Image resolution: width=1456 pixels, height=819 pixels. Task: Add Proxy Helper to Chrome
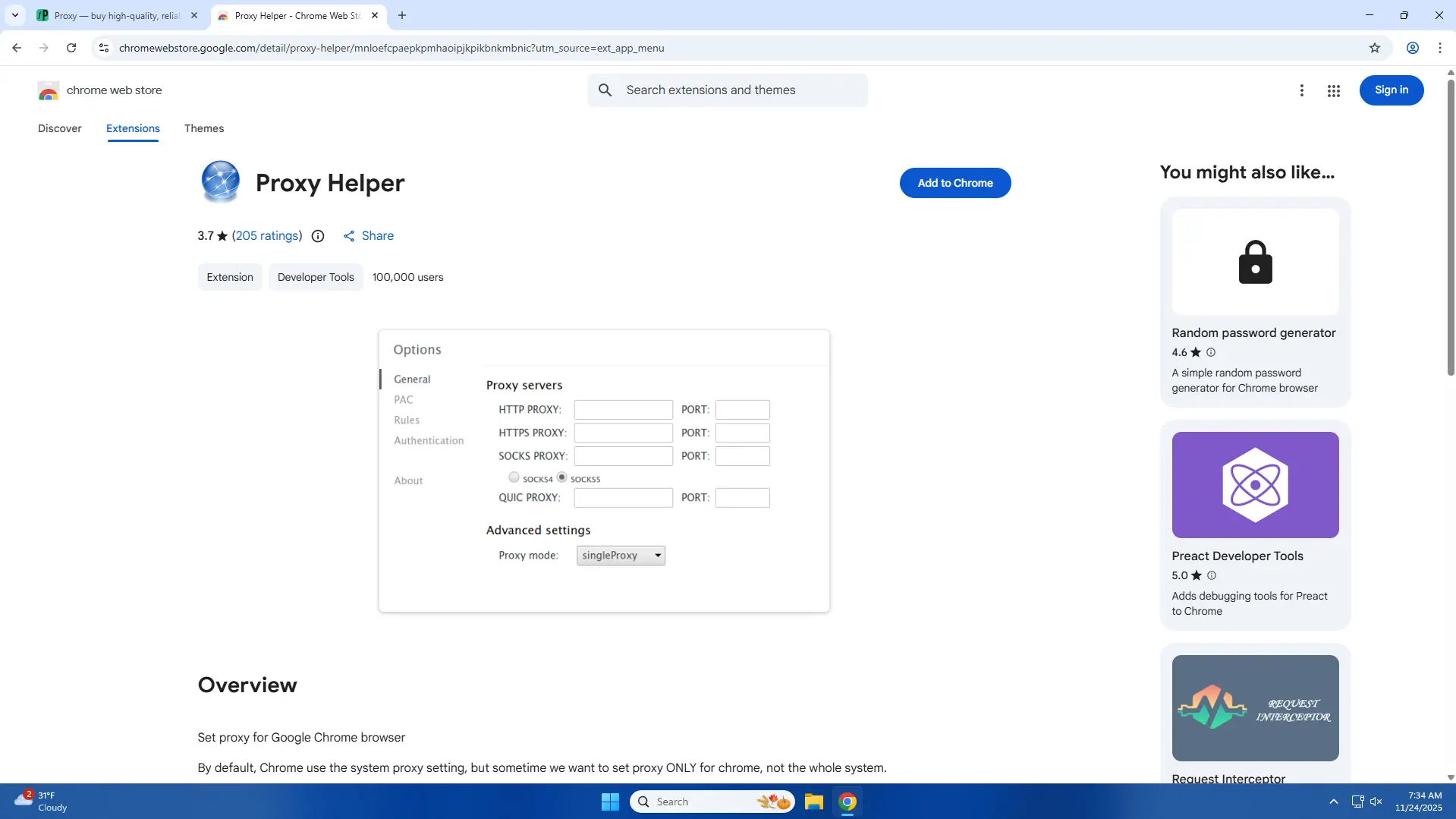(955, 183)
